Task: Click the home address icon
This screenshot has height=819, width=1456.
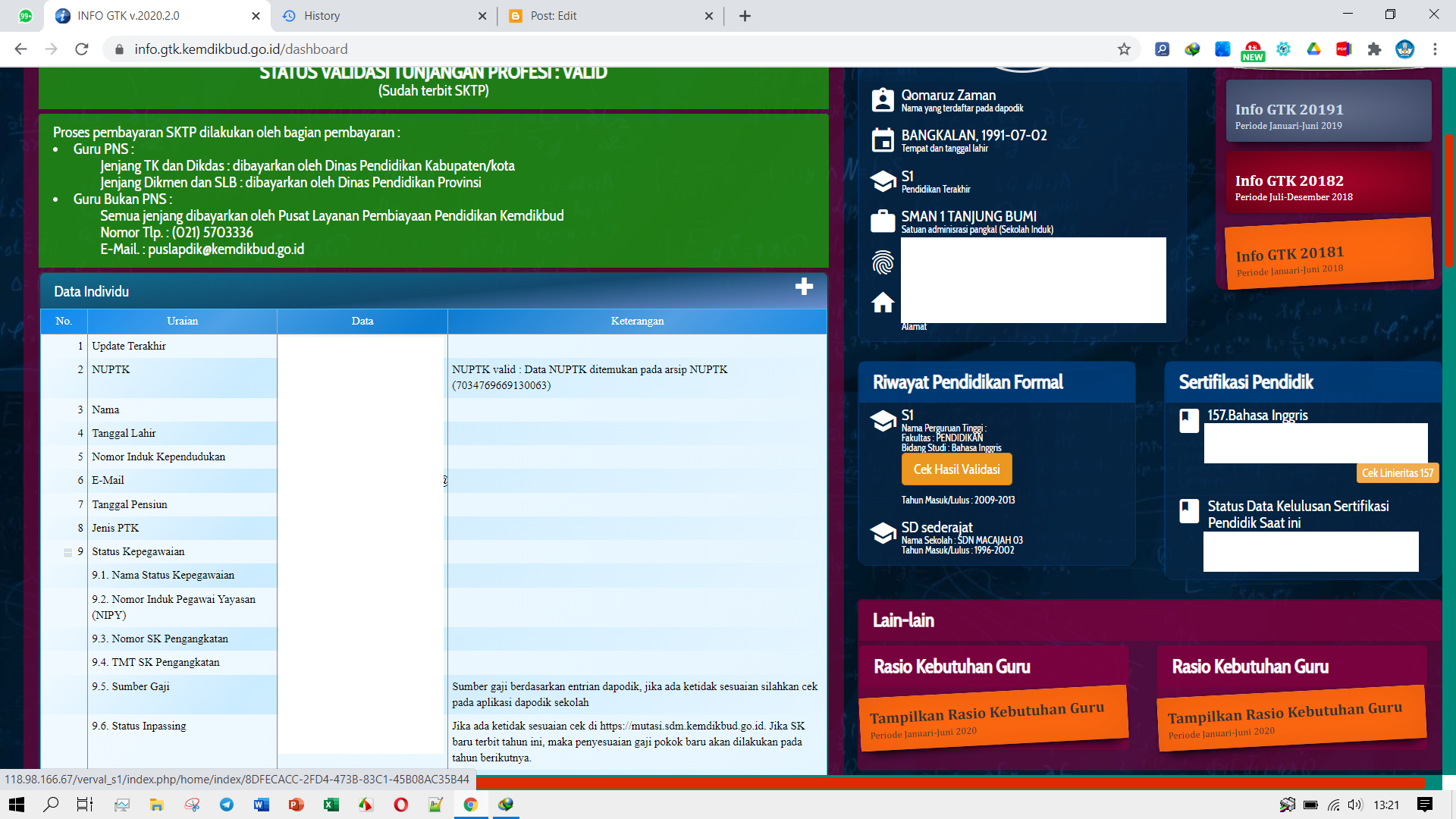Action: (883, 303)
